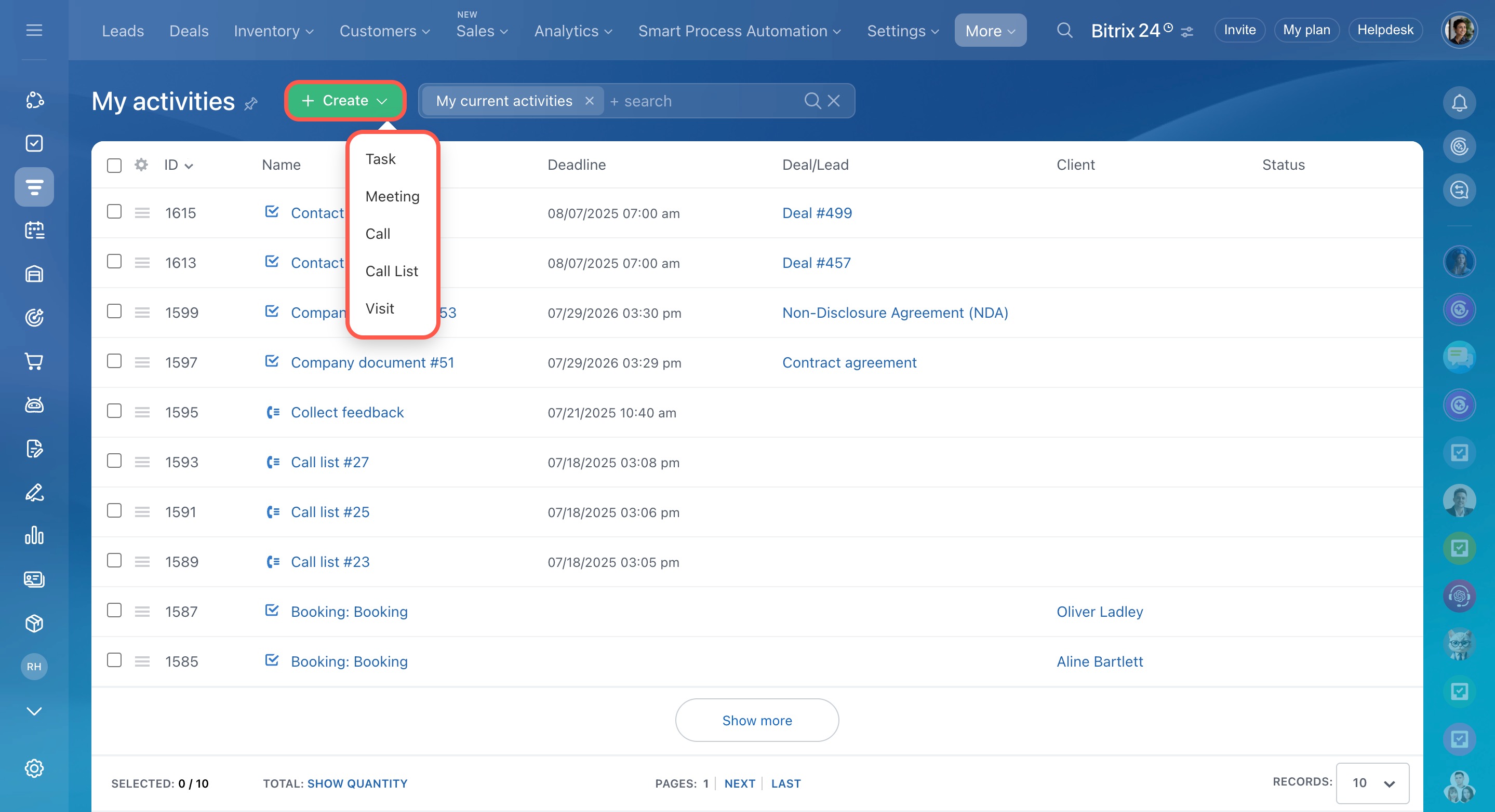Click the filter search input field
The image size is (1495, 812).
click(x=702, y=101)
